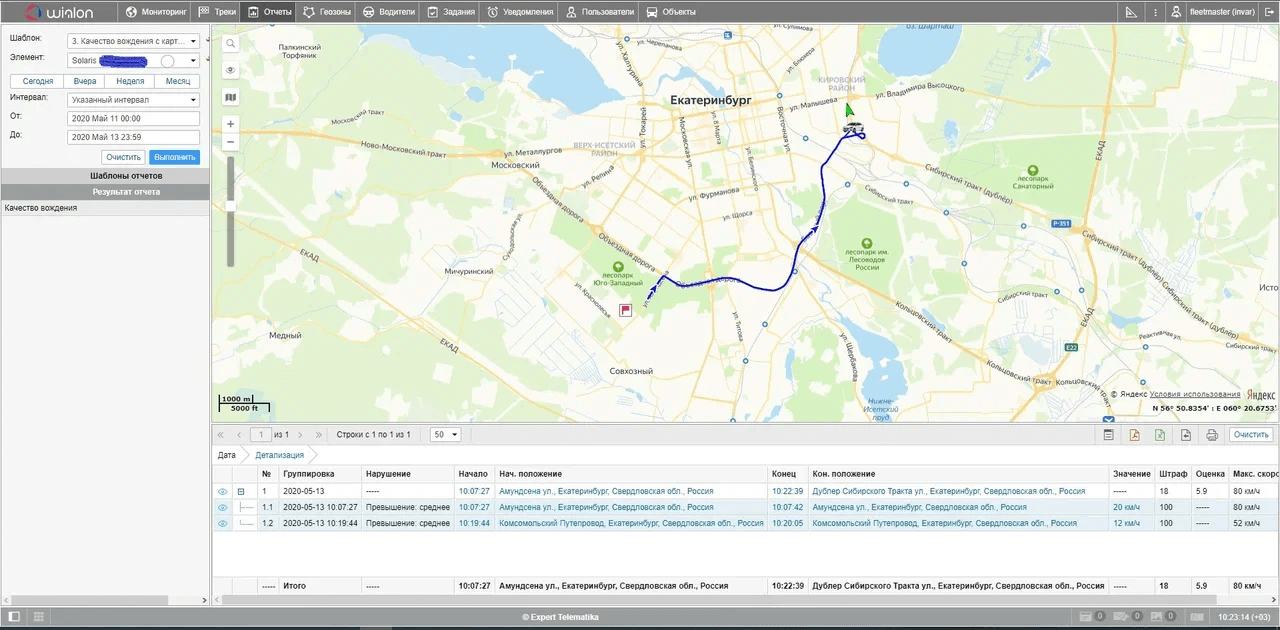Open the map layers selector icon
Screen dimensions: 1280x630
[231, 97]
